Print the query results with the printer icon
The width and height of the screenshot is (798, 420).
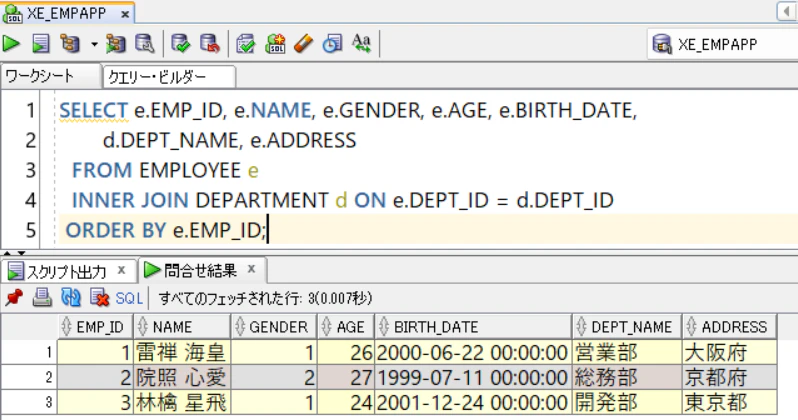click(x=42, y=297)
